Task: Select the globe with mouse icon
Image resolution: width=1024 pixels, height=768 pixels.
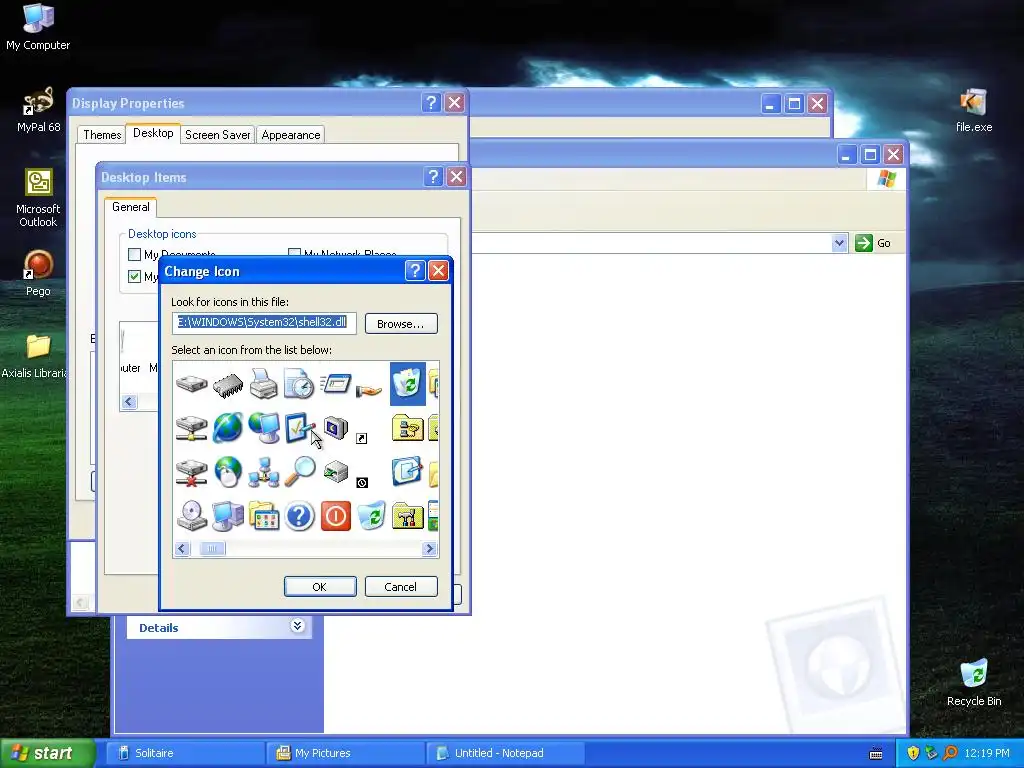Action: tap(228, 472)
